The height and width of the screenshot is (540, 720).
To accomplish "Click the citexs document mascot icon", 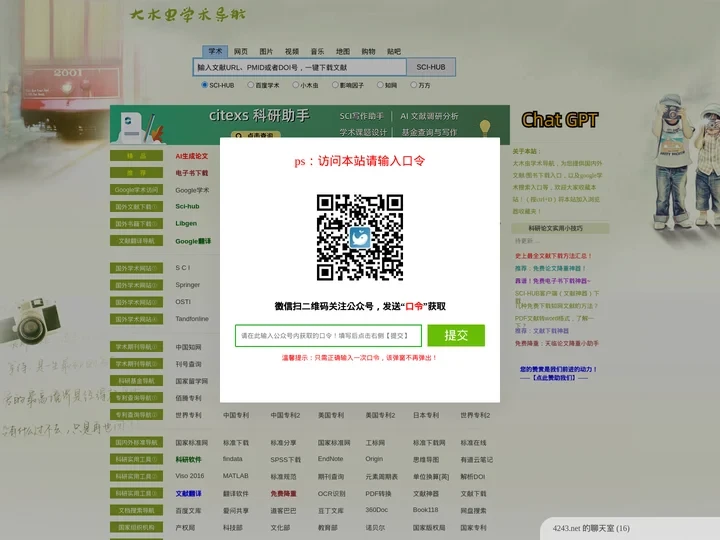I will [132, 127].
